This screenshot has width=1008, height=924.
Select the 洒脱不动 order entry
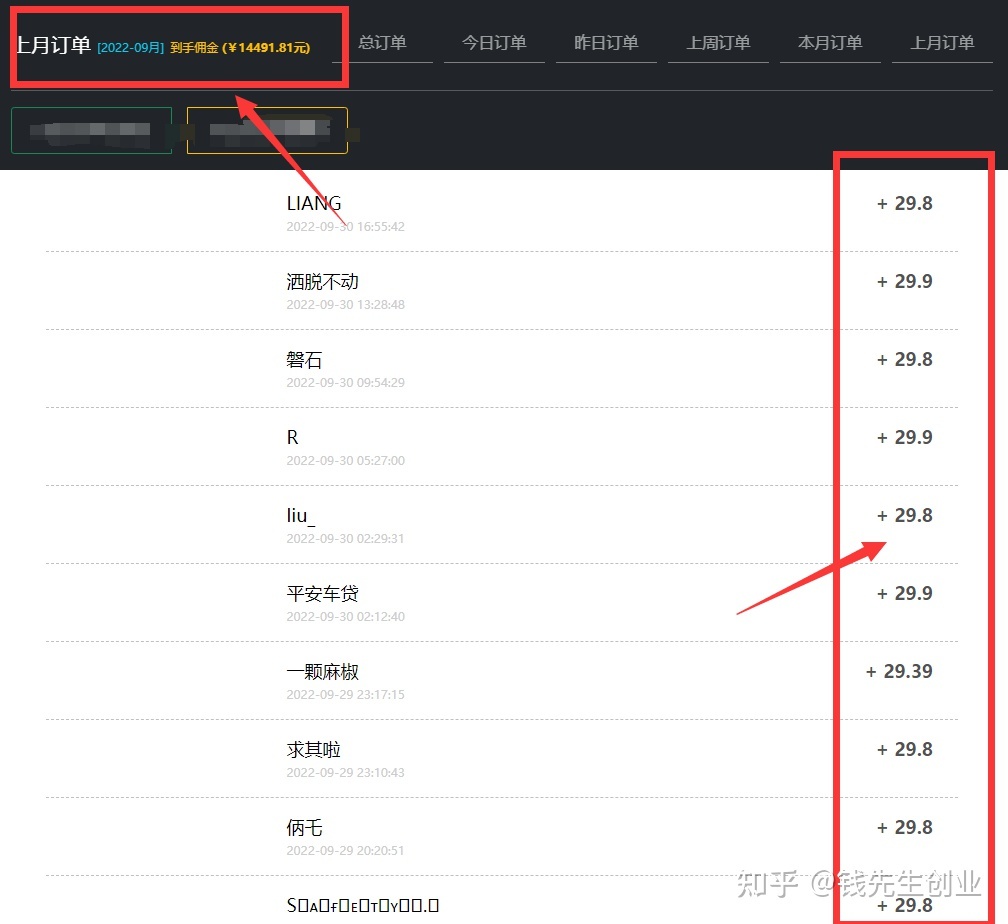pyautogui.click(x=322, y=282)
